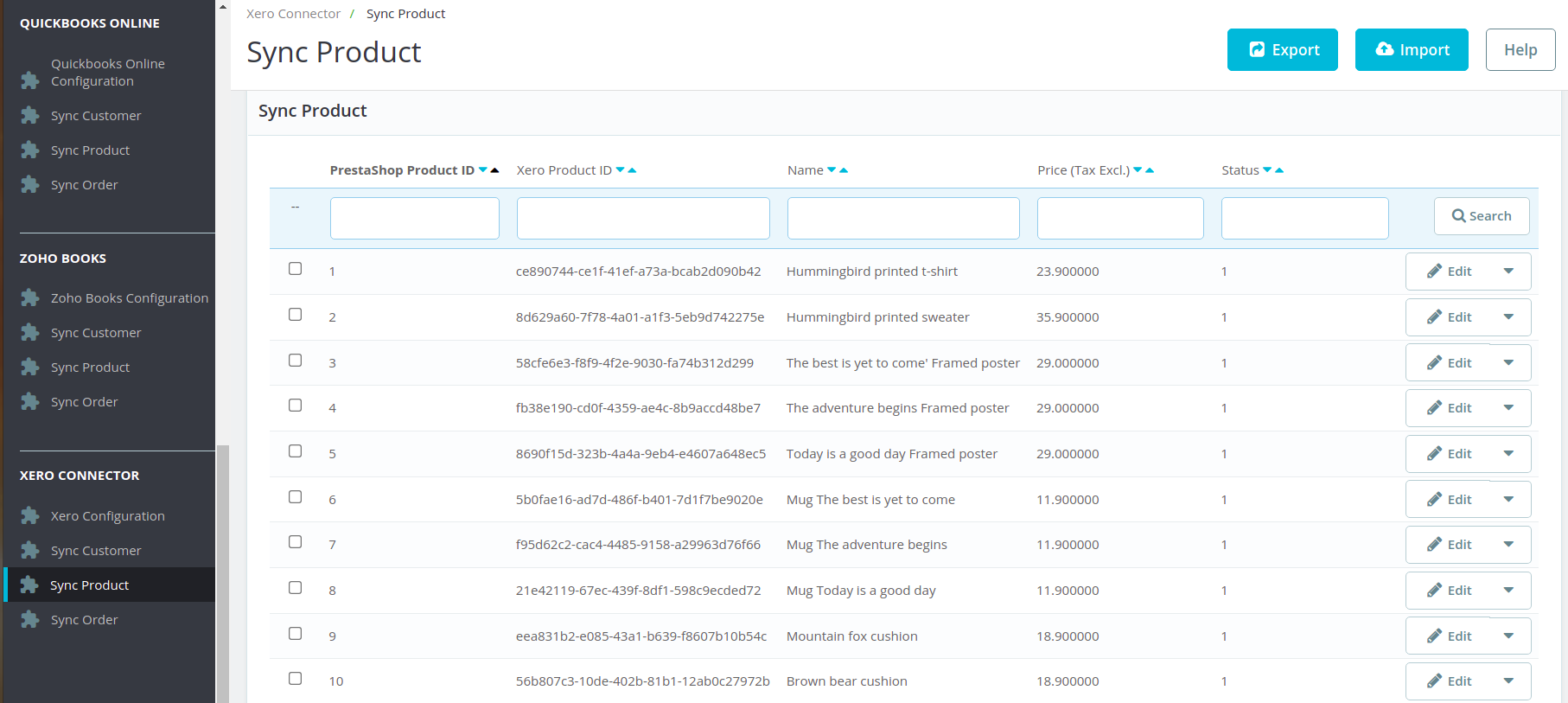The width and height of the screenshot is (1568, 703).
Task: Open the Help button
Action: point(1520,50)
